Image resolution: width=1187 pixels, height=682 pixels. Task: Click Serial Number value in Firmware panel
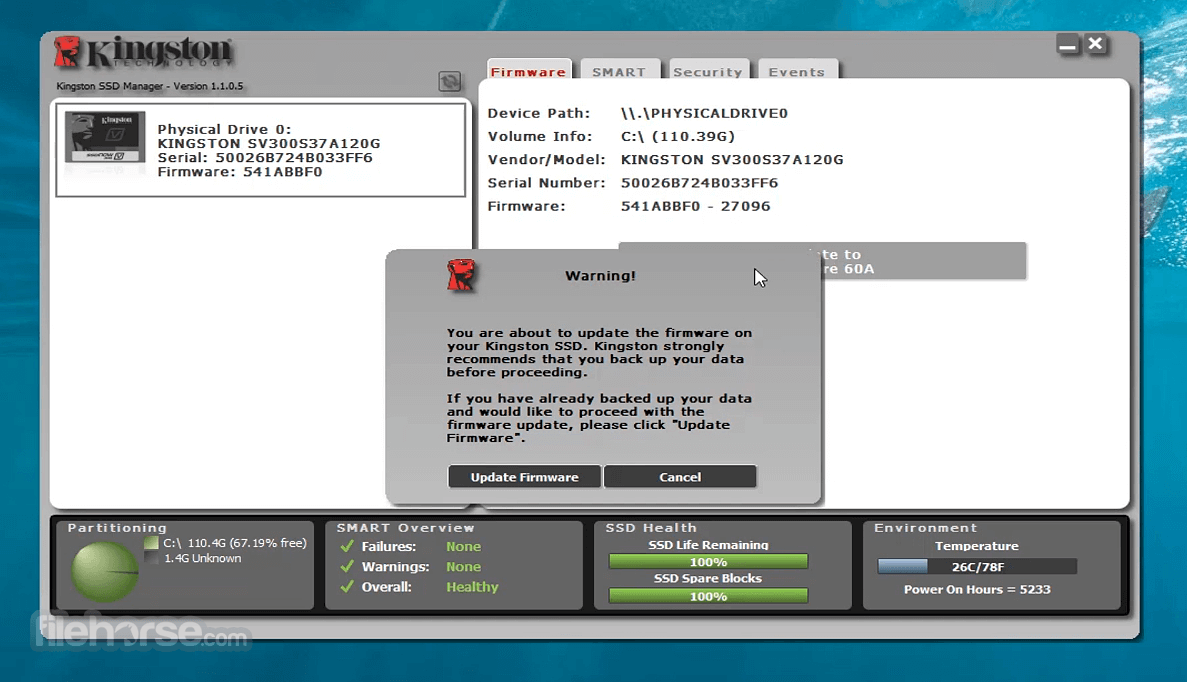tap(699, 183)
